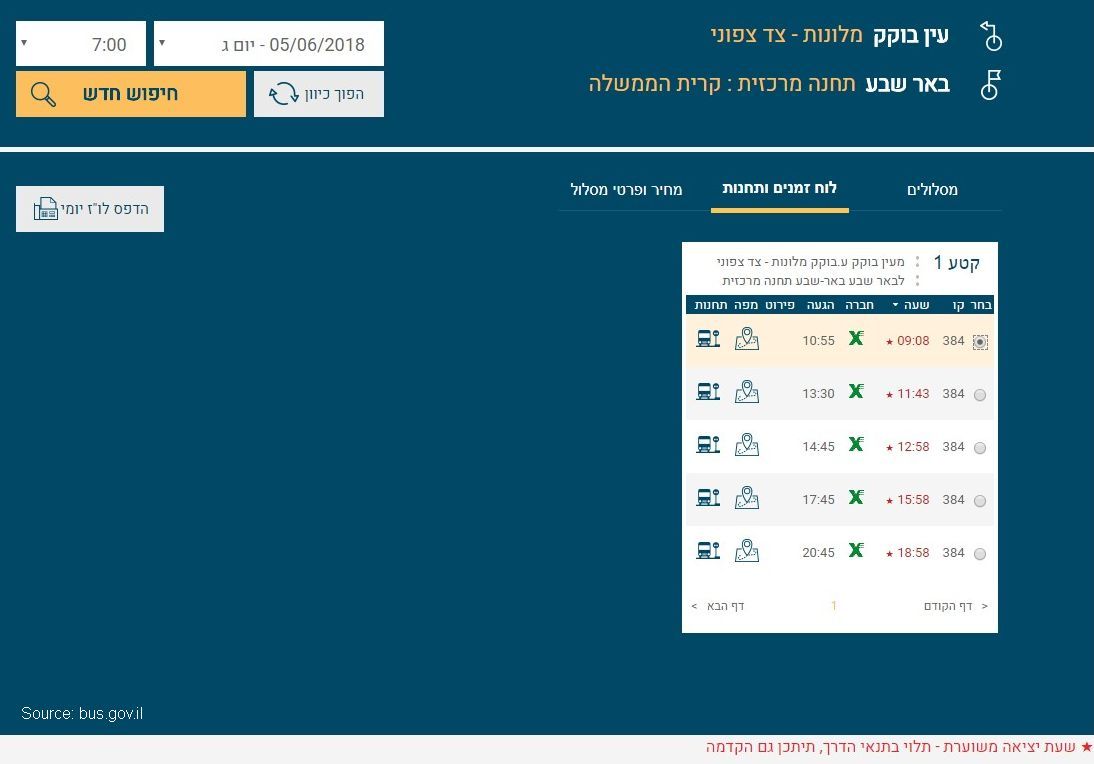This screenshot has height=764, width=1094.
Task: Select line 384 radio for 12:58 departure
Action: tap(980, 448)
